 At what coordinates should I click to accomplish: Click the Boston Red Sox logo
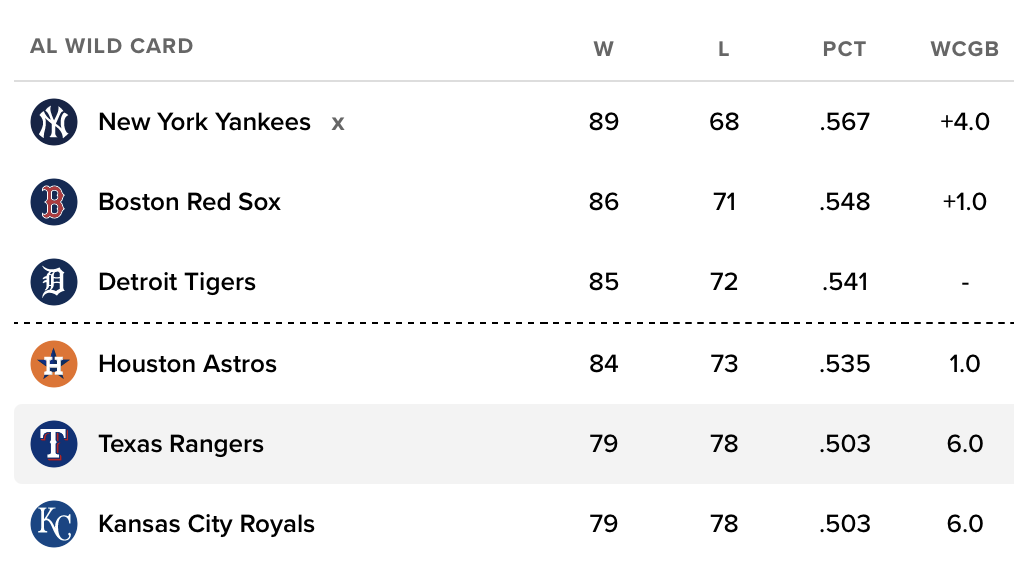click(54, 202)
